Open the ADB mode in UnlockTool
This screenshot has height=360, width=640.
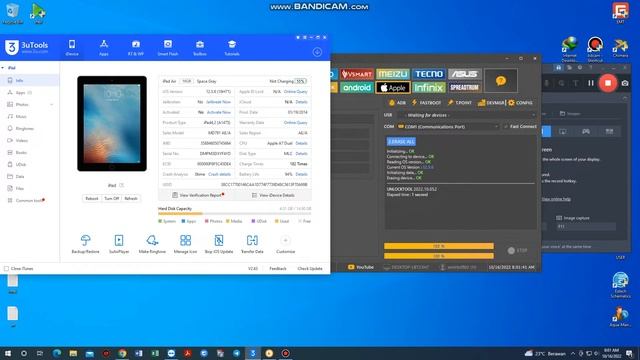[397, 103]
